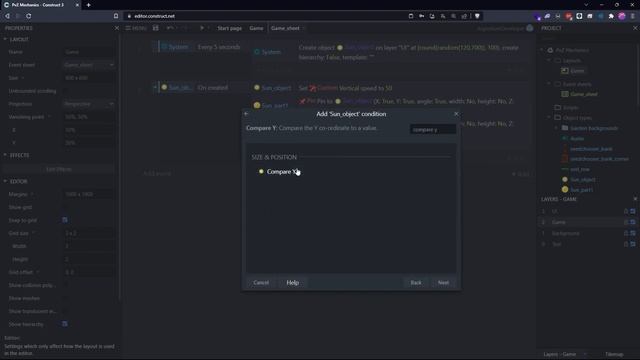The width and height of the screenshot is (640, 360).
Task: Click the browser extensions puzzle icon
Action: pos(611,16)
